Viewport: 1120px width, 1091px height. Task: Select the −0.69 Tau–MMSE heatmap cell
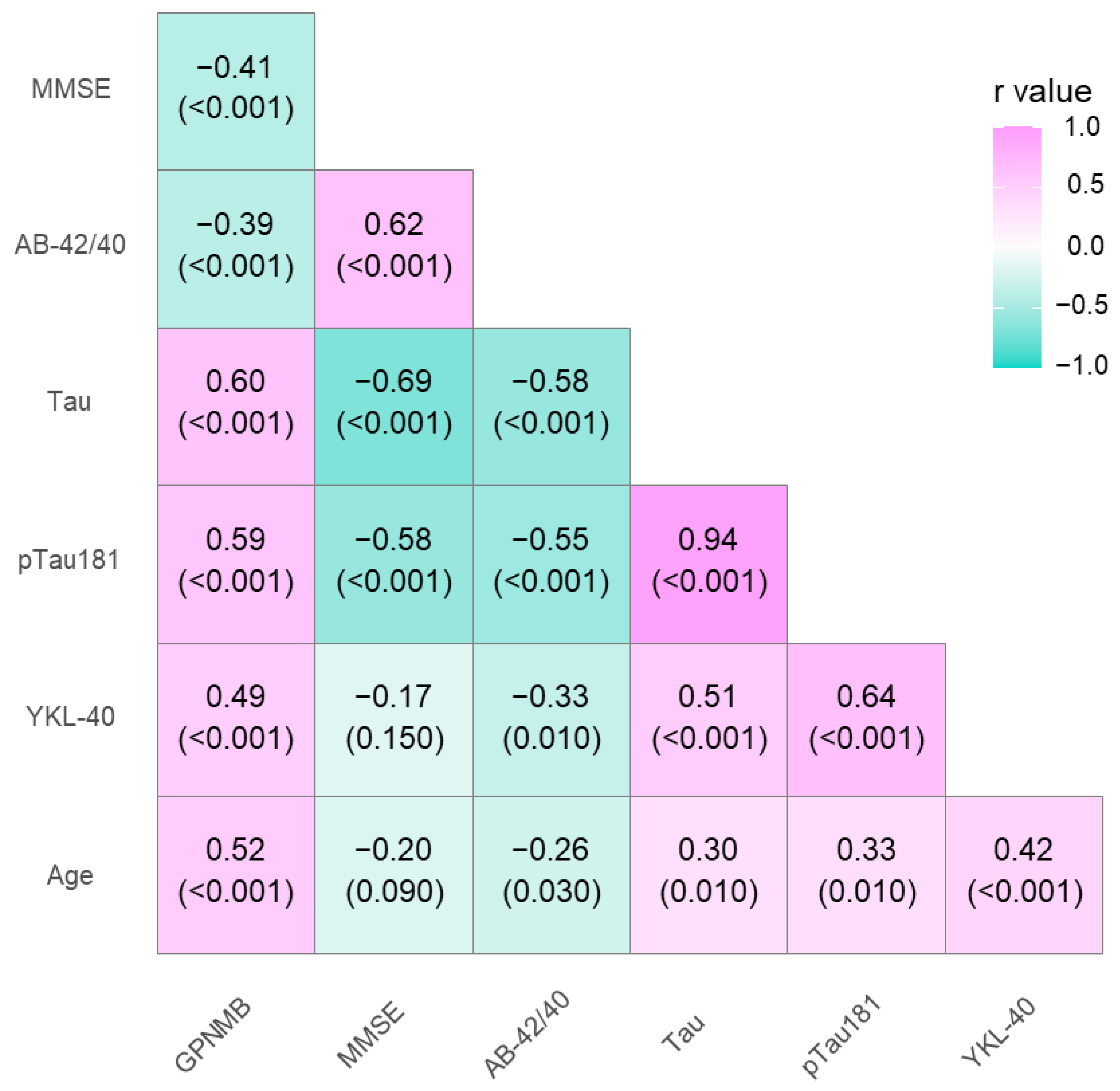393,406
